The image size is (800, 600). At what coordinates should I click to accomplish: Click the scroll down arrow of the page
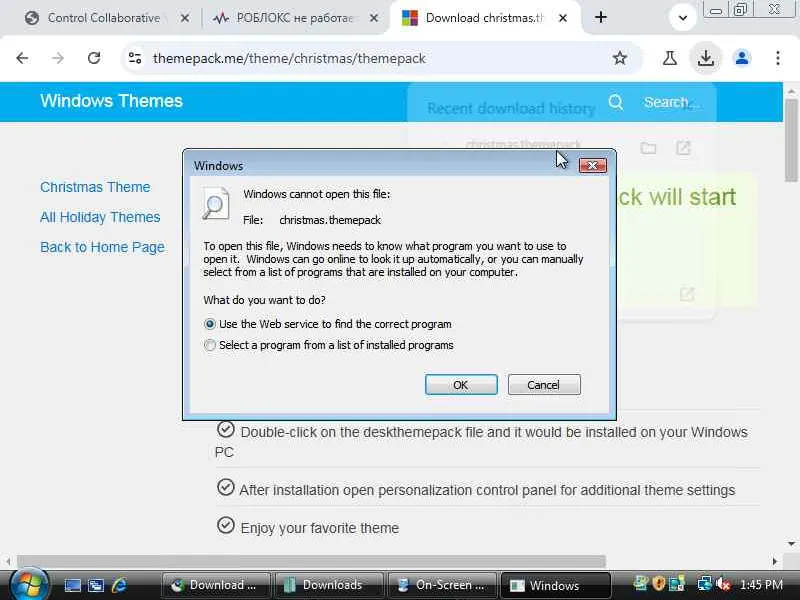tap(791, 544)
